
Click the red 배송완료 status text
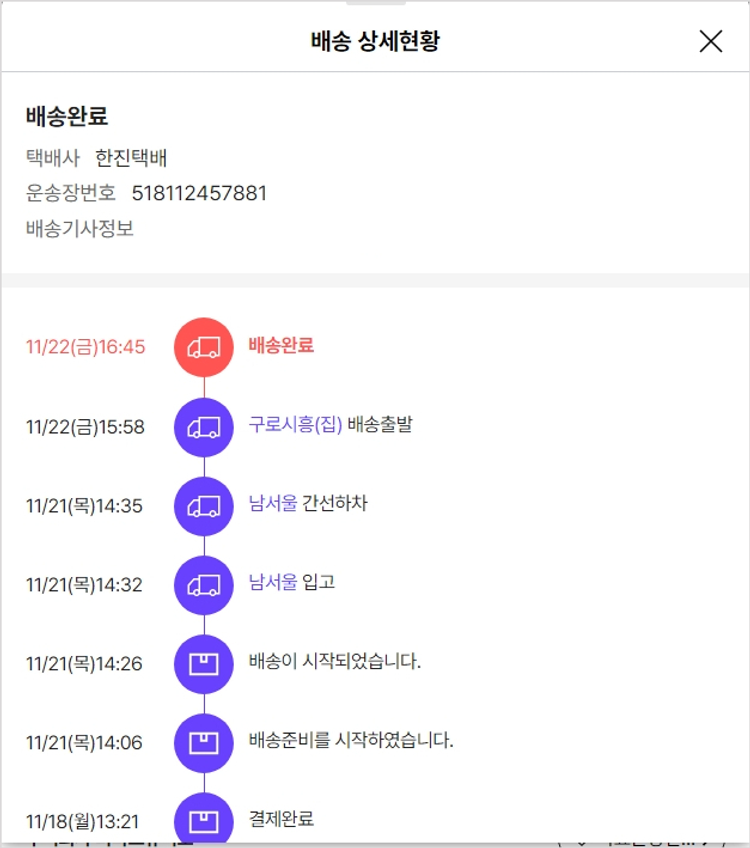(281, 346)
